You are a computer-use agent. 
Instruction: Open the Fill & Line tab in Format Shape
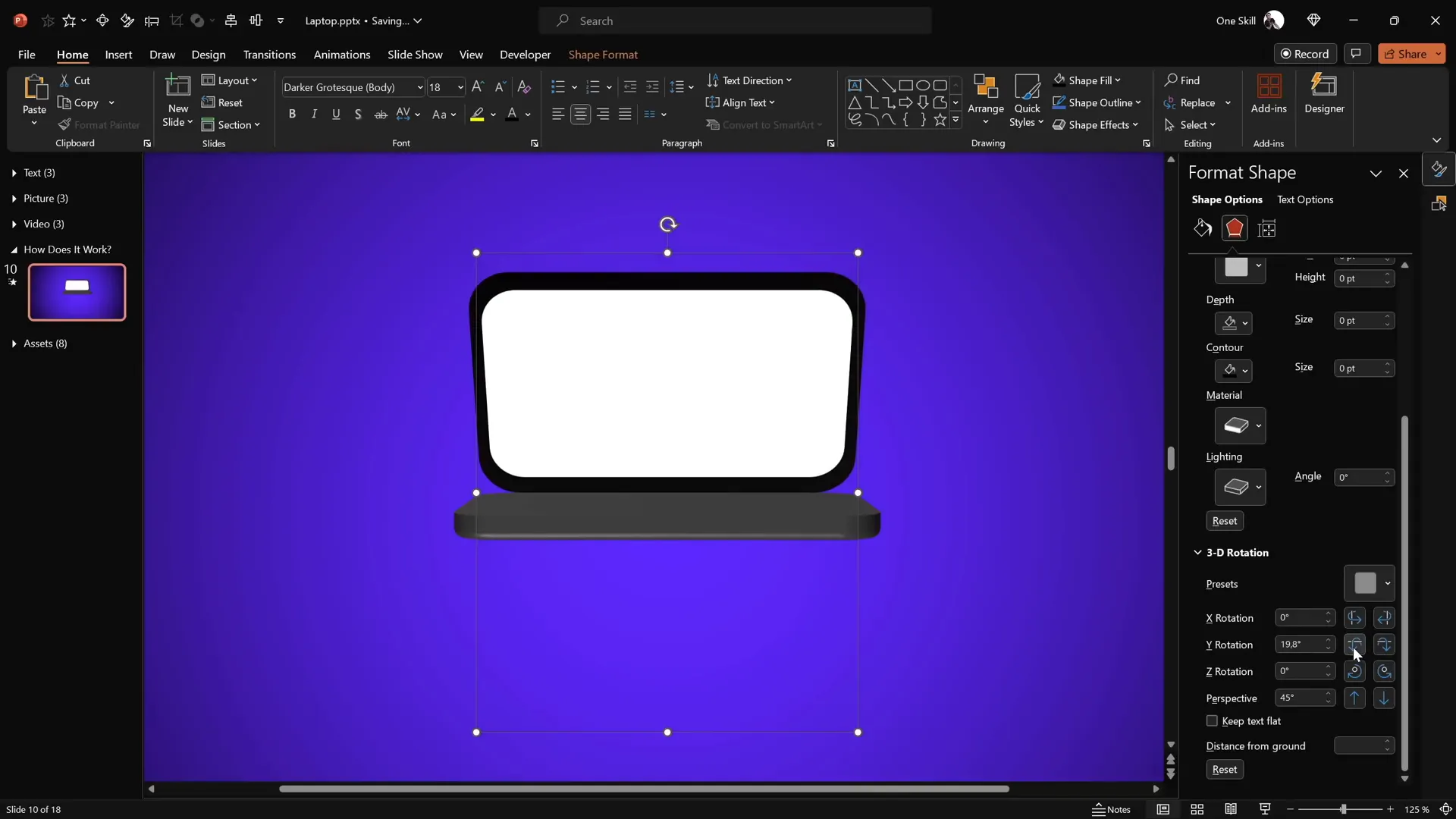pos(1202,228)
